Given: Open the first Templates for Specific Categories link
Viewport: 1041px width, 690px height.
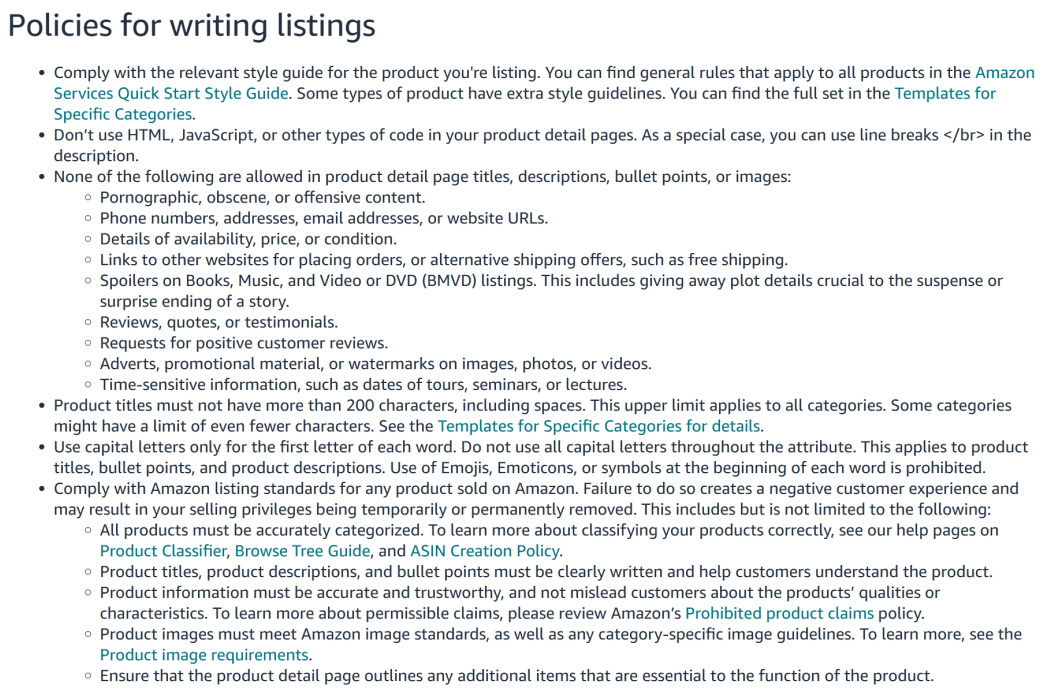Looking at the screenshot, I should pyautogui.click(x=944, y=93).
